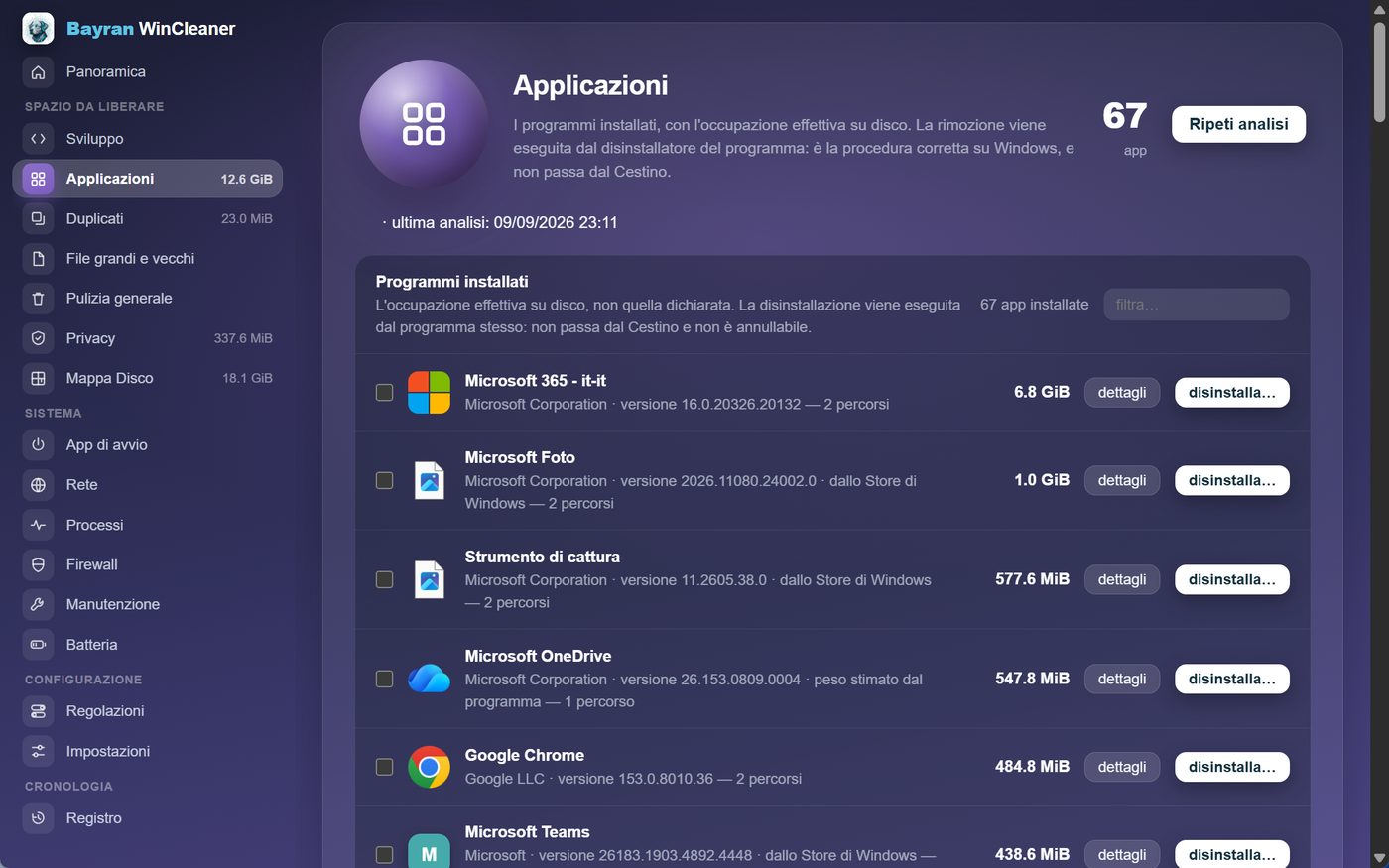Click the Google Chrome app icon

click(x=429, y=767)
